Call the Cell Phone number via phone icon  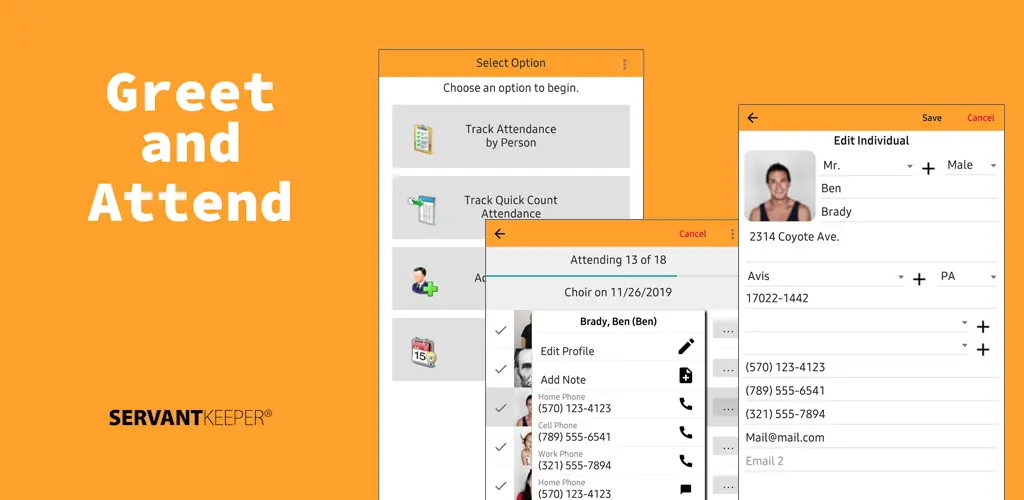[686, 432]
